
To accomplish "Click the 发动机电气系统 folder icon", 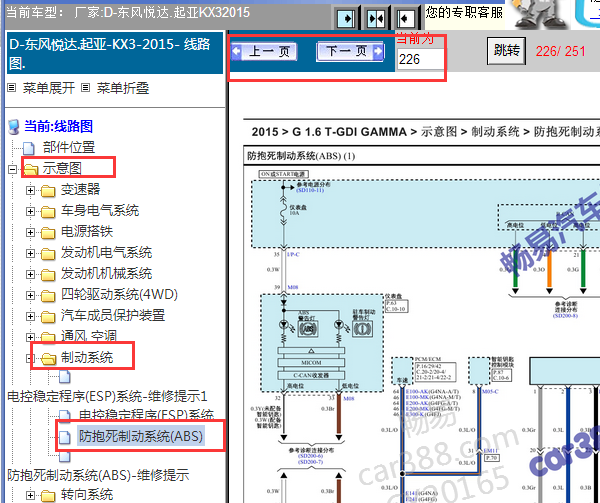I will tap(48, 254).
